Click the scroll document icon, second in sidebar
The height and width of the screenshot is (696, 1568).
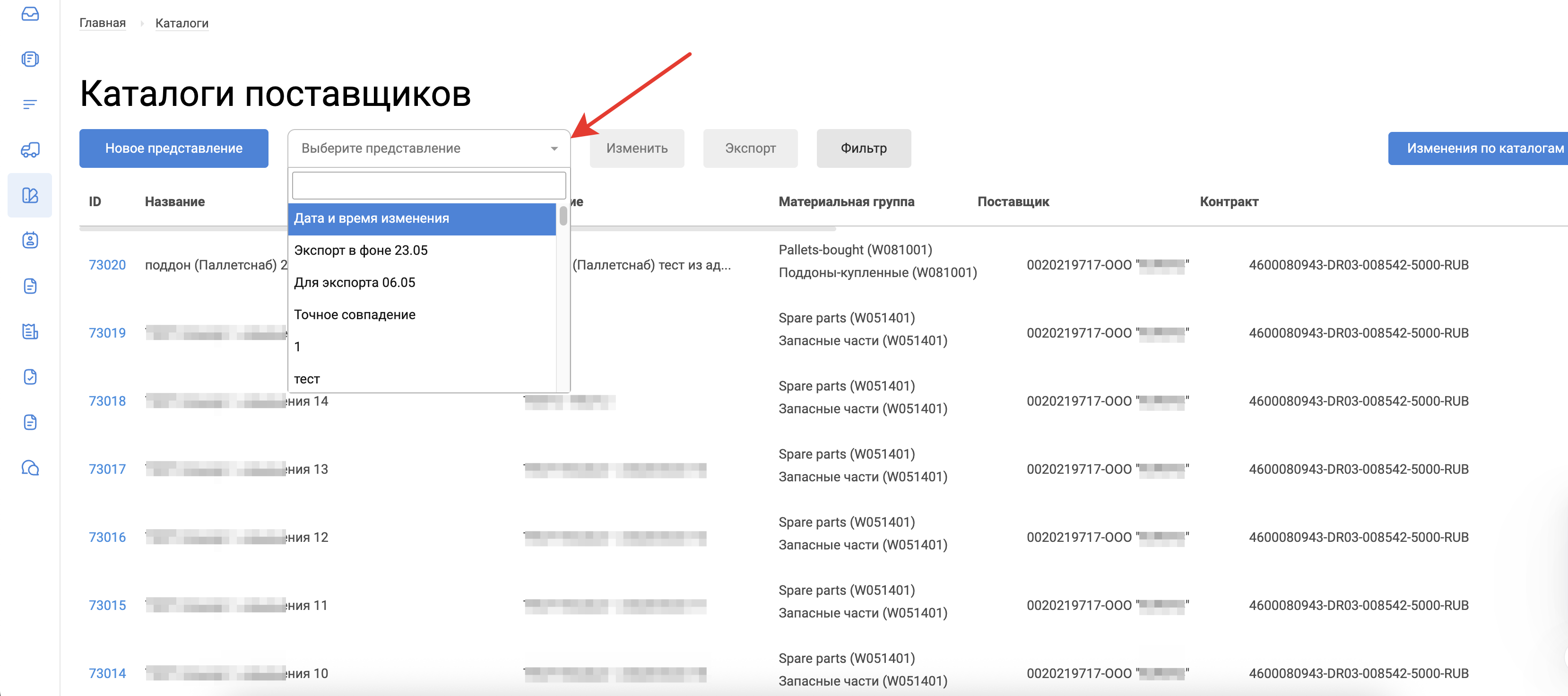[30, 59]
